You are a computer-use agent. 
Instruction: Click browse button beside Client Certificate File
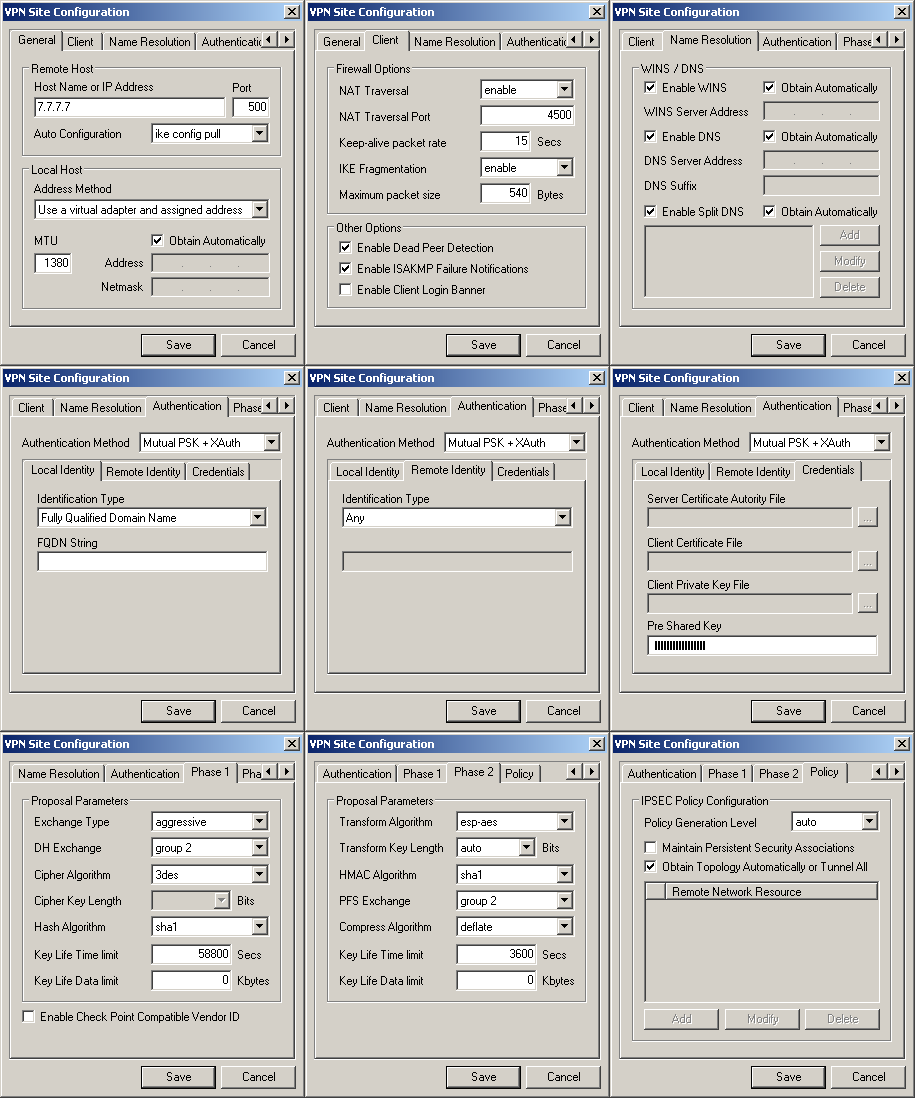point(867,561)
